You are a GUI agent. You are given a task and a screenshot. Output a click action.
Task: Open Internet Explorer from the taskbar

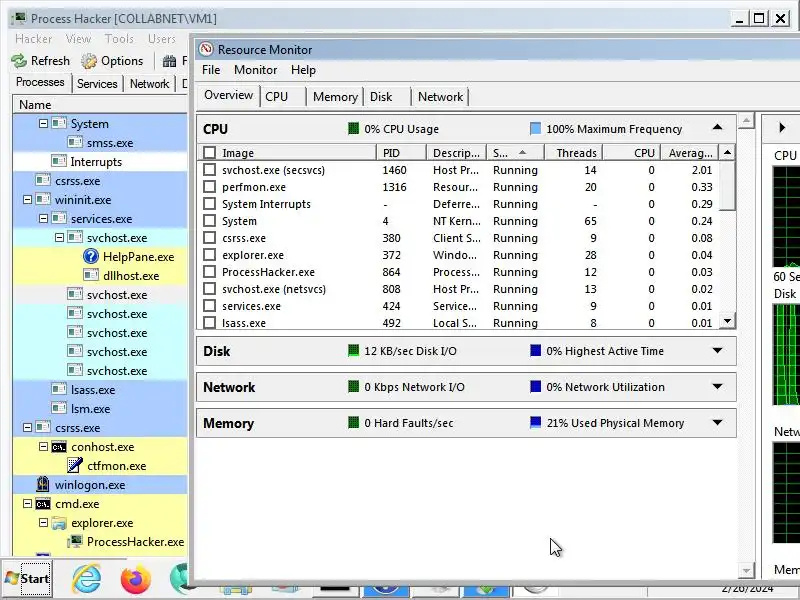[x=87, y=579]
